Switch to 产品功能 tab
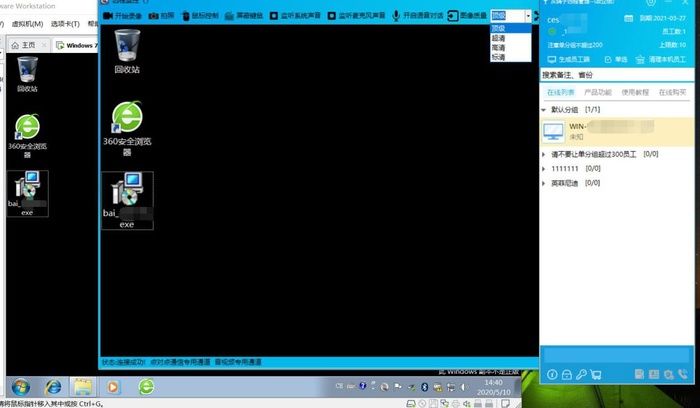 [x=598, y=92]
